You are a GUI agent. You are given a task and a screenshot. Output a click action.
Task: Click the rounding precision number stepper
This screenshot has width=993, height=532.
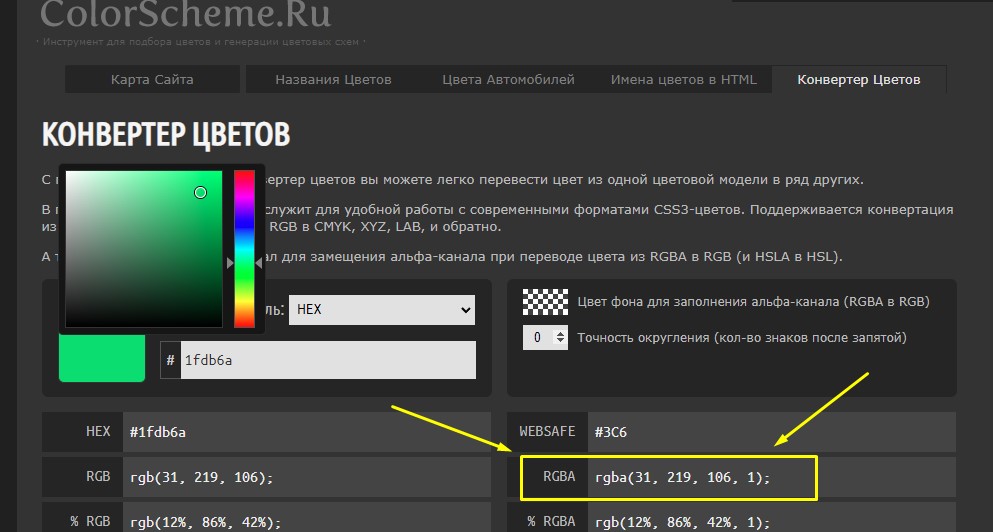click(x=546, y=338)
